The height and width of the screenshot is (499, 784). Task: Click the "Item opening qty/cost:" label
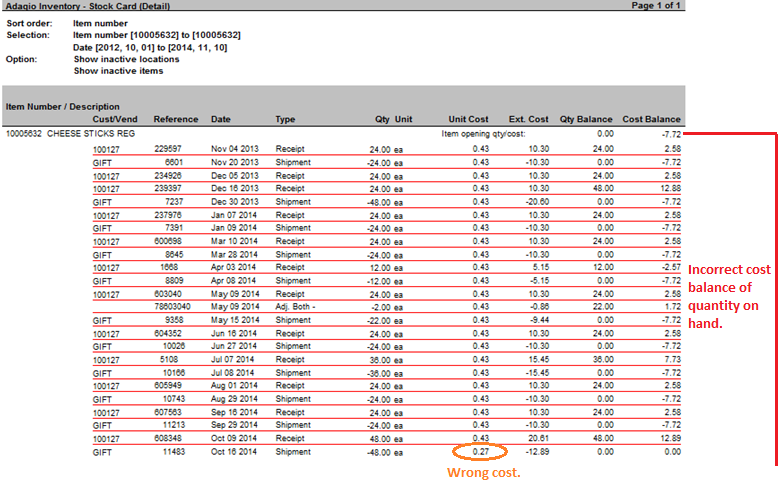pos(483,132)
